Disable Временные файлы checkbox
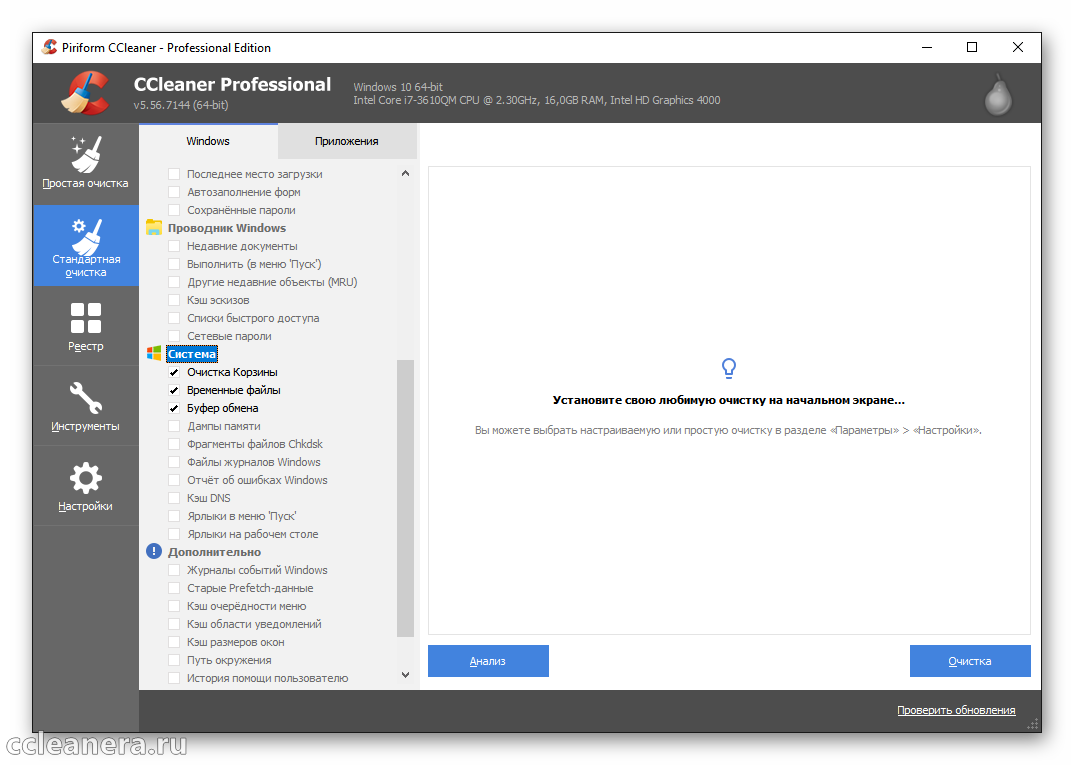This screenshot has height=765, width=1074. point(174,390)
